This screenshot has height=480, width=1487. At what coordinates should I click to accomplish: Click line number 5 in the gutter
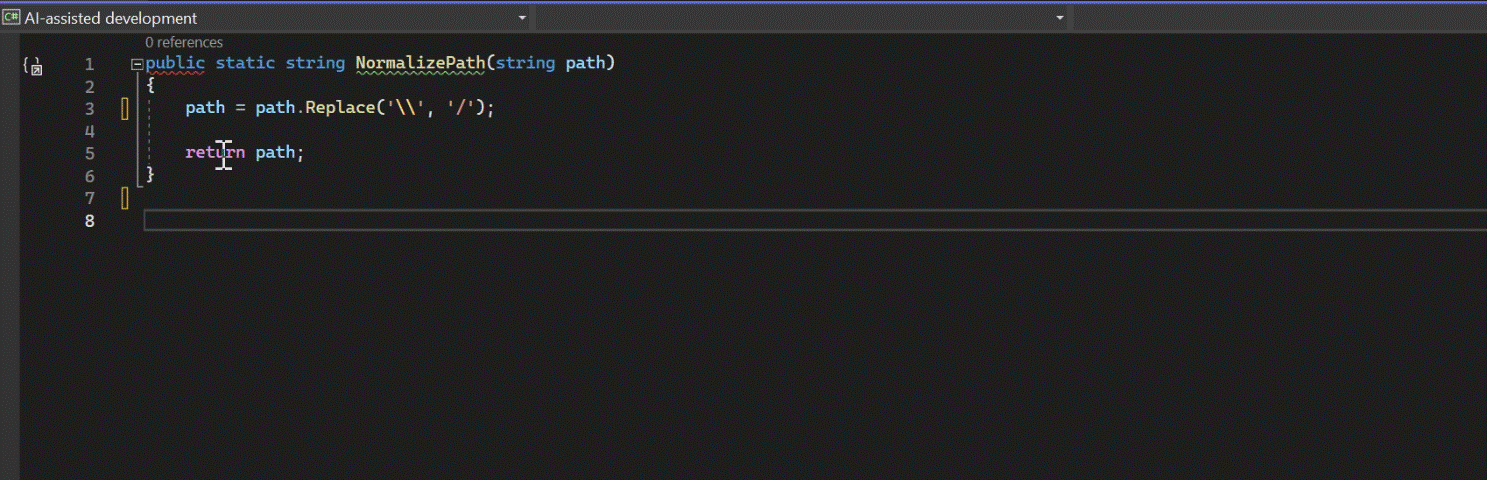[89, 153]
